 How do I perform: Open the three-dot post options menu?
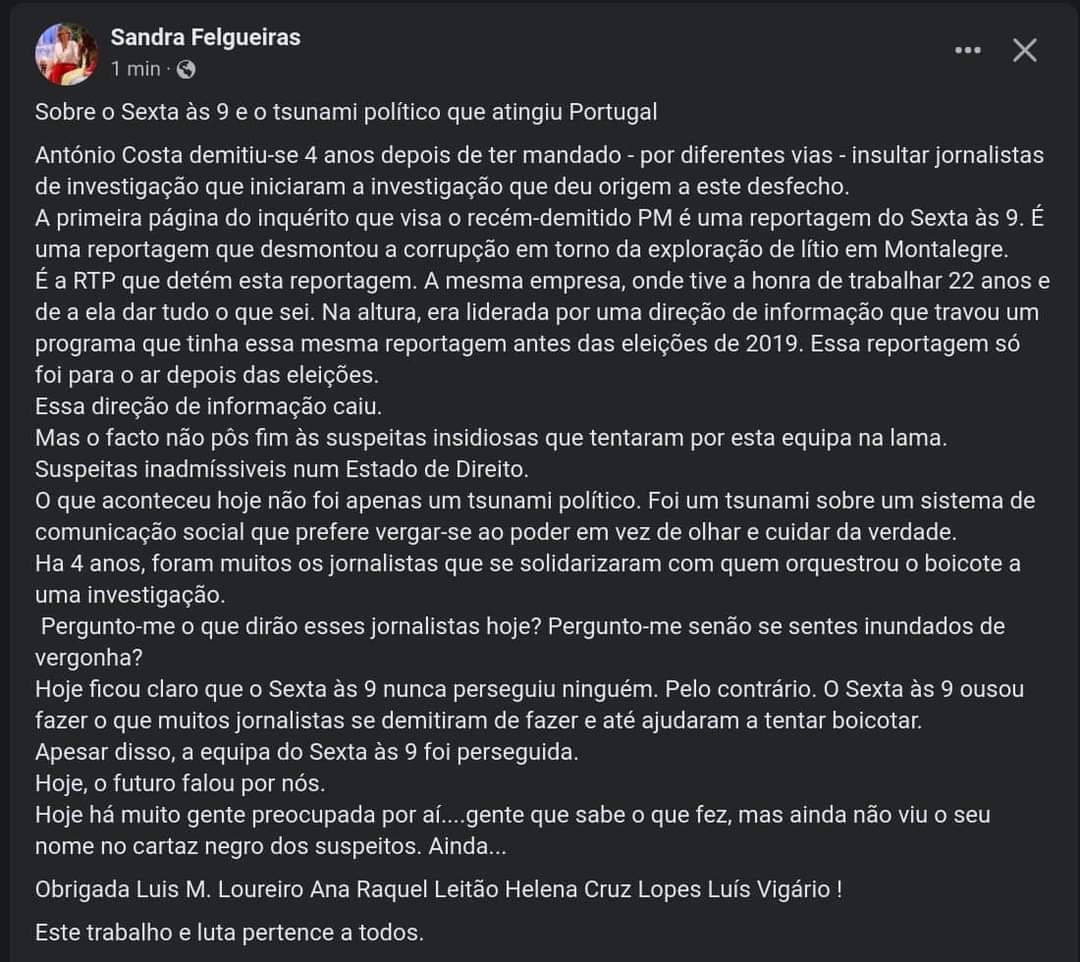pyautogui.click(x=967, y=50)
